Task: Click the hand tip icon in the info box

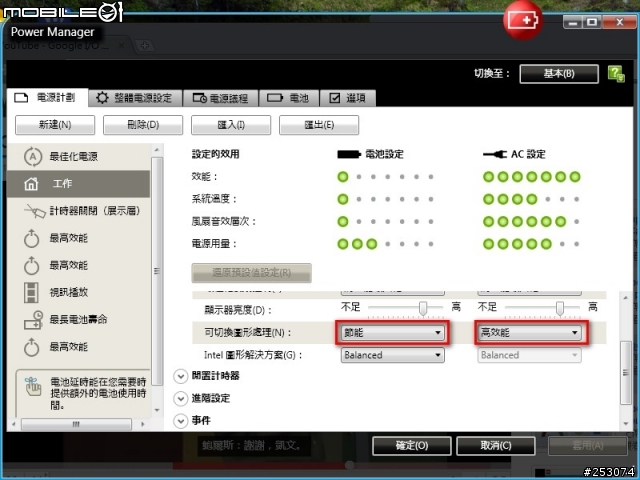Action: click(33, 387)
